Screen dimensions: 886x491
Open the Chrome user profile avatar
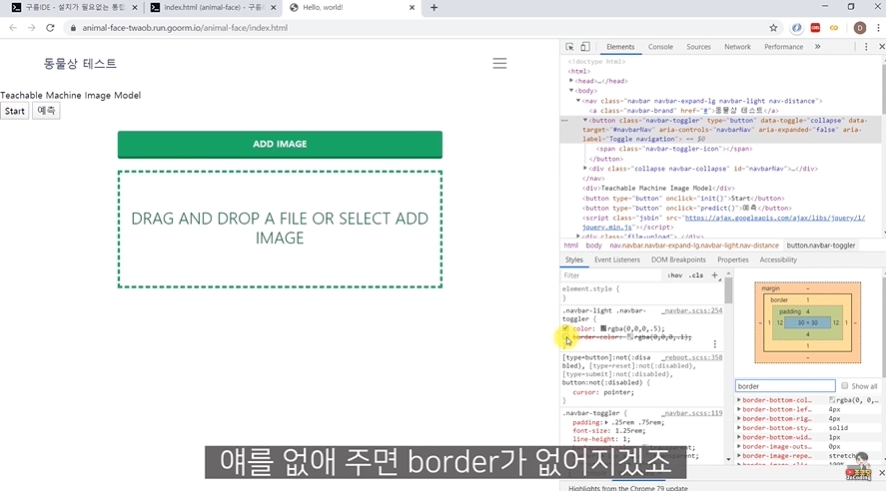pos(859,28)
